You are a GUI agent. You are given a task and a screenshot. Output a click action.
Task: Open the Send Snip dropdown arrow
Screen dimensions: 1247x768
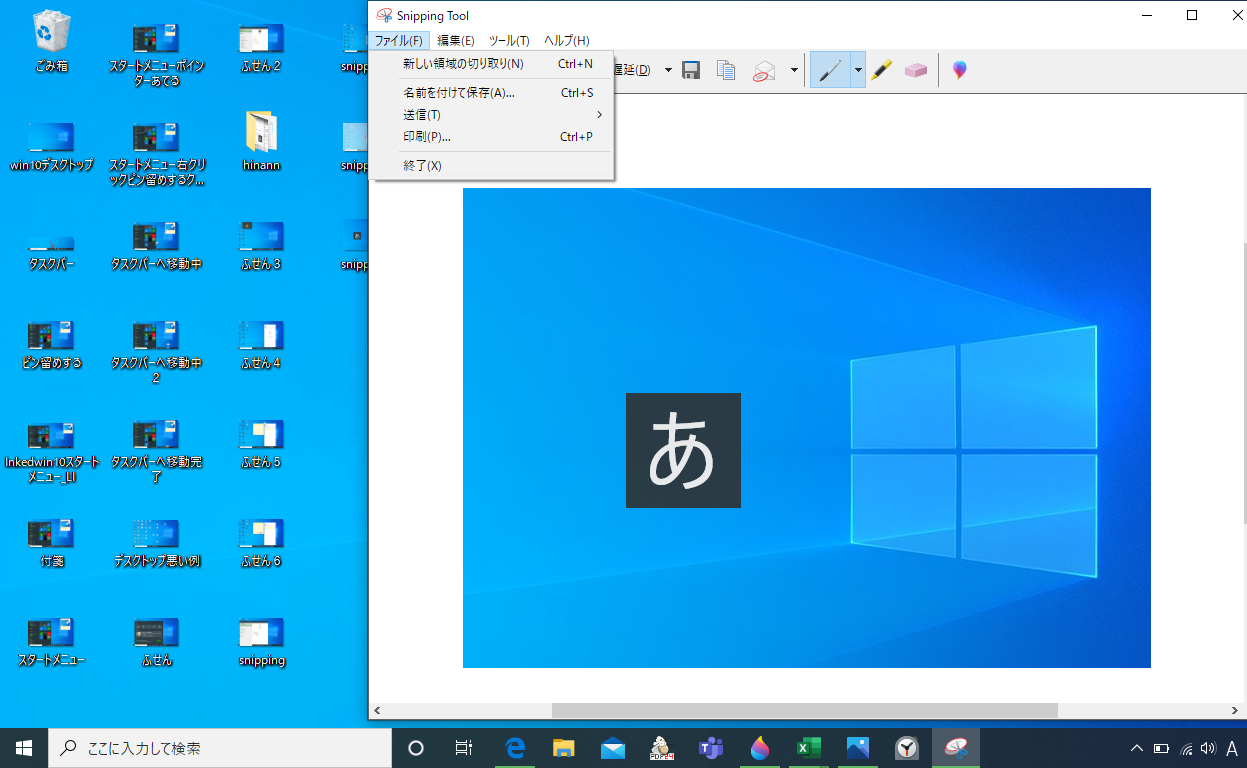click(x=794, y=70)
